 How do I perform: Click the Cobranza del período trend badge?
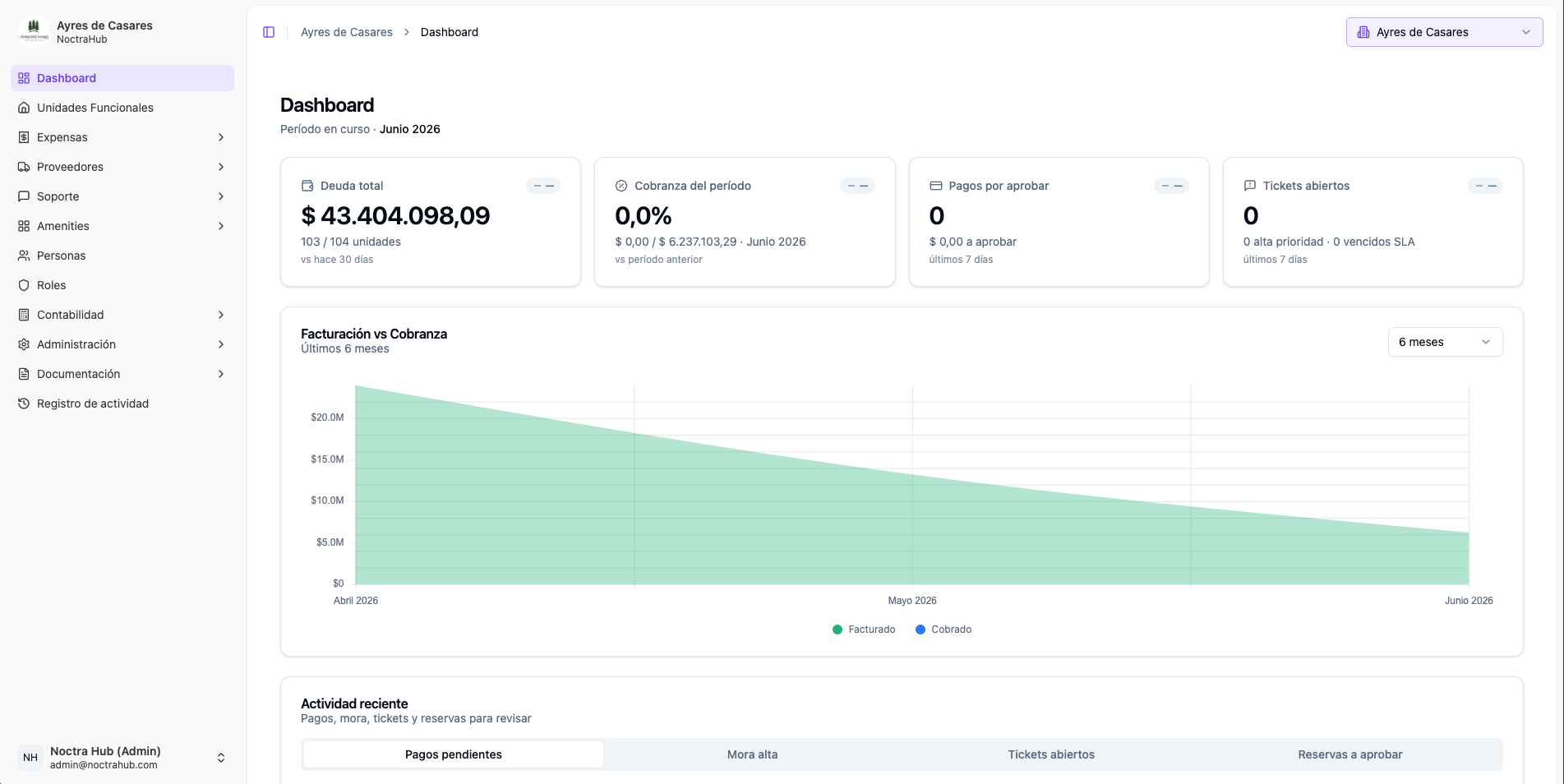[x=857, y=186]
